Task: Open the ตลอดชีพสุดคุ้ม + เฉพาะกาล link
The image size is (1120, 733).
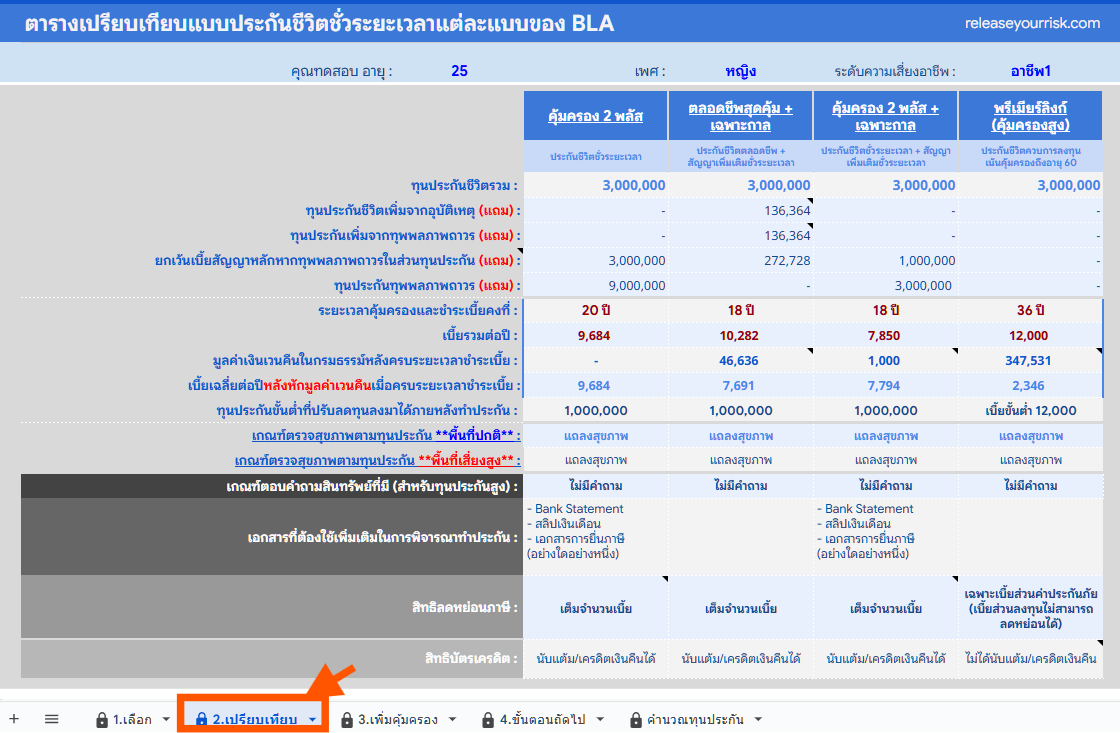Action: click(x=740, y=116)
